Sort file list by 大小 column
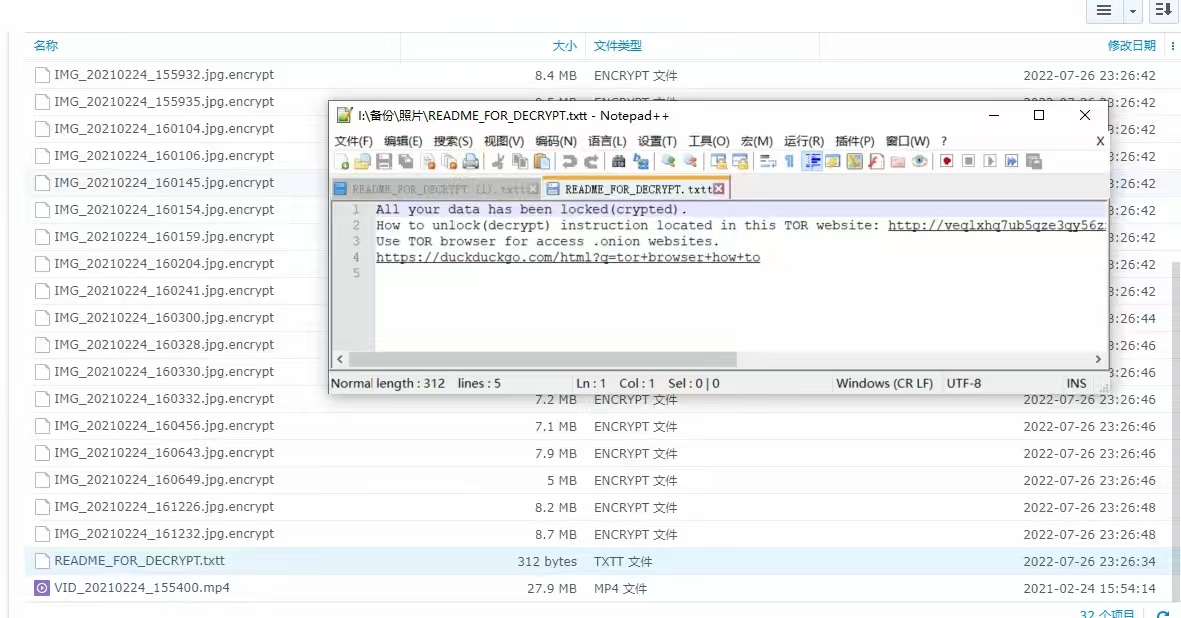Viewport: 1181px width, 618px height. click(x=564, y=46)
